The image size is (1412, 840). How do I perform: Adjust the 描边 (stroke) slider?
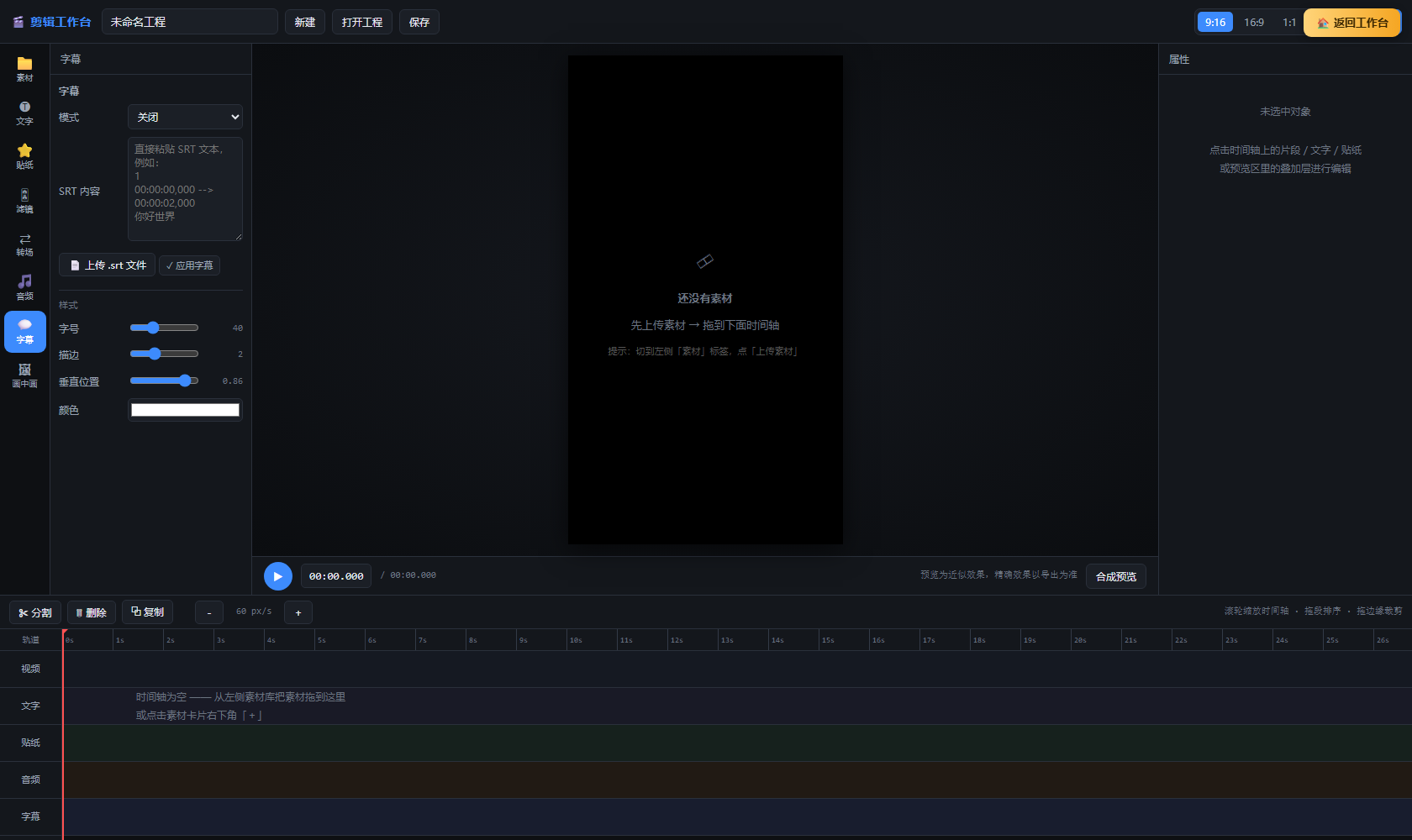(164, 354)
